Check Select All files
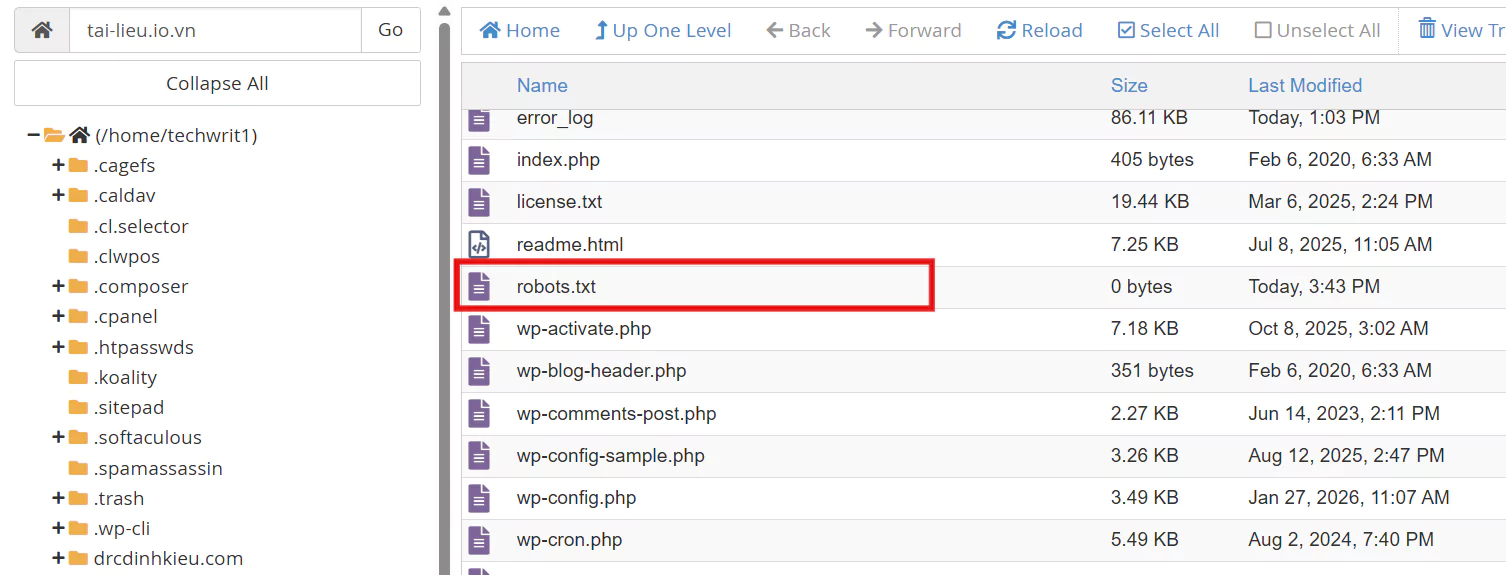The width and height of the screenshot is (1506, 575). point(1168,30)
